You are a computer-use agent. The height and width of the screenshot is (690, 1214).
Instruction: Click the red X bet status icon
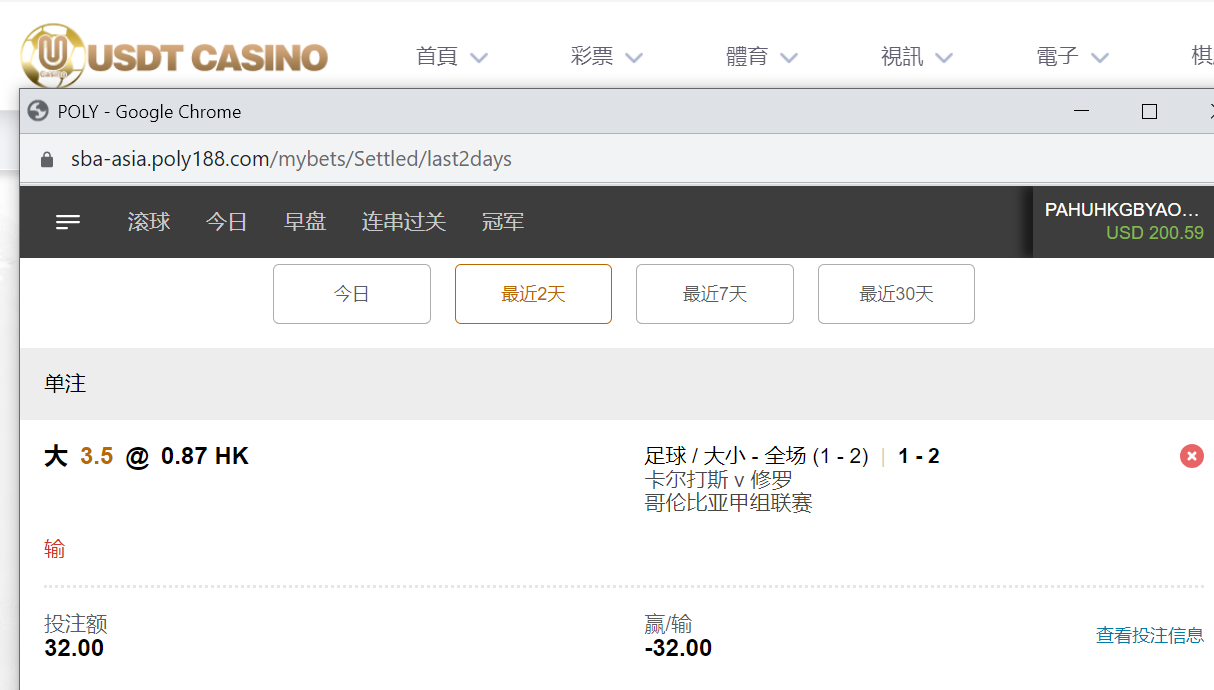pos(1191,457)
